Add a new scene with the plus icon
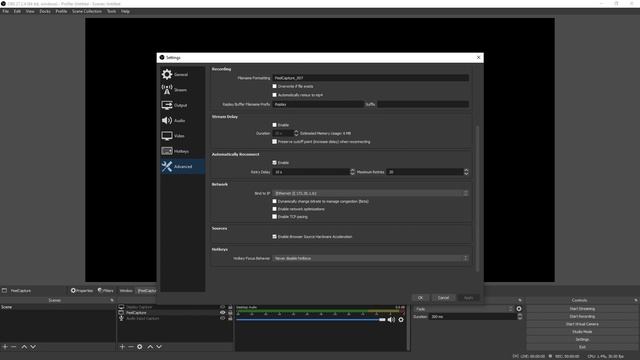This screenshot has width=640, height=360. click(x=5, y=347)
